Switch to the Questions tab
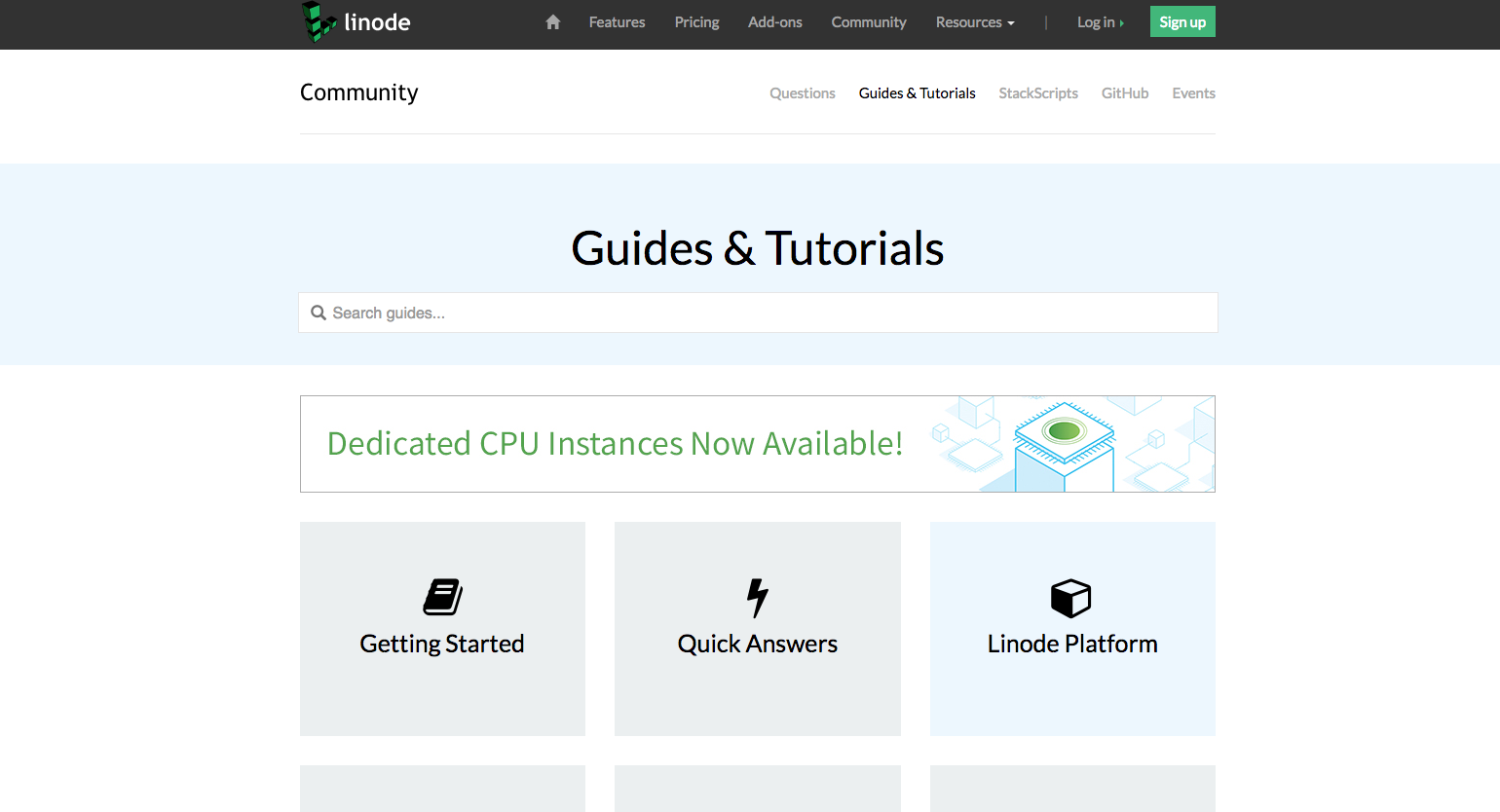 803,93
